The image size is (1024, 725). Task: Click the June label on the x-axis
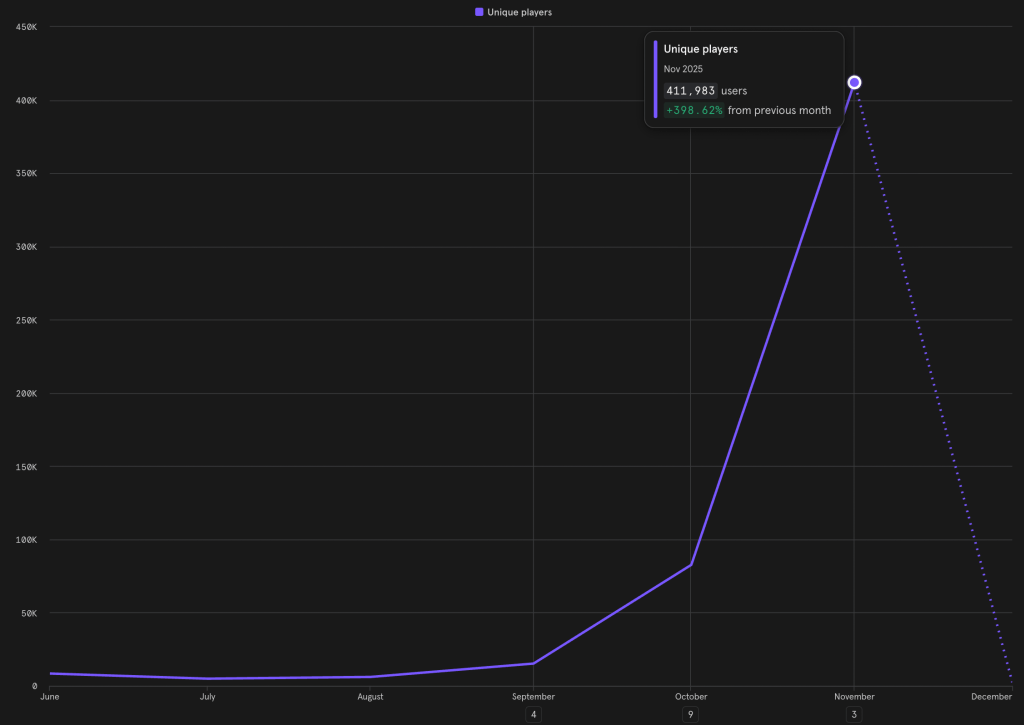[x=49, y=696]
